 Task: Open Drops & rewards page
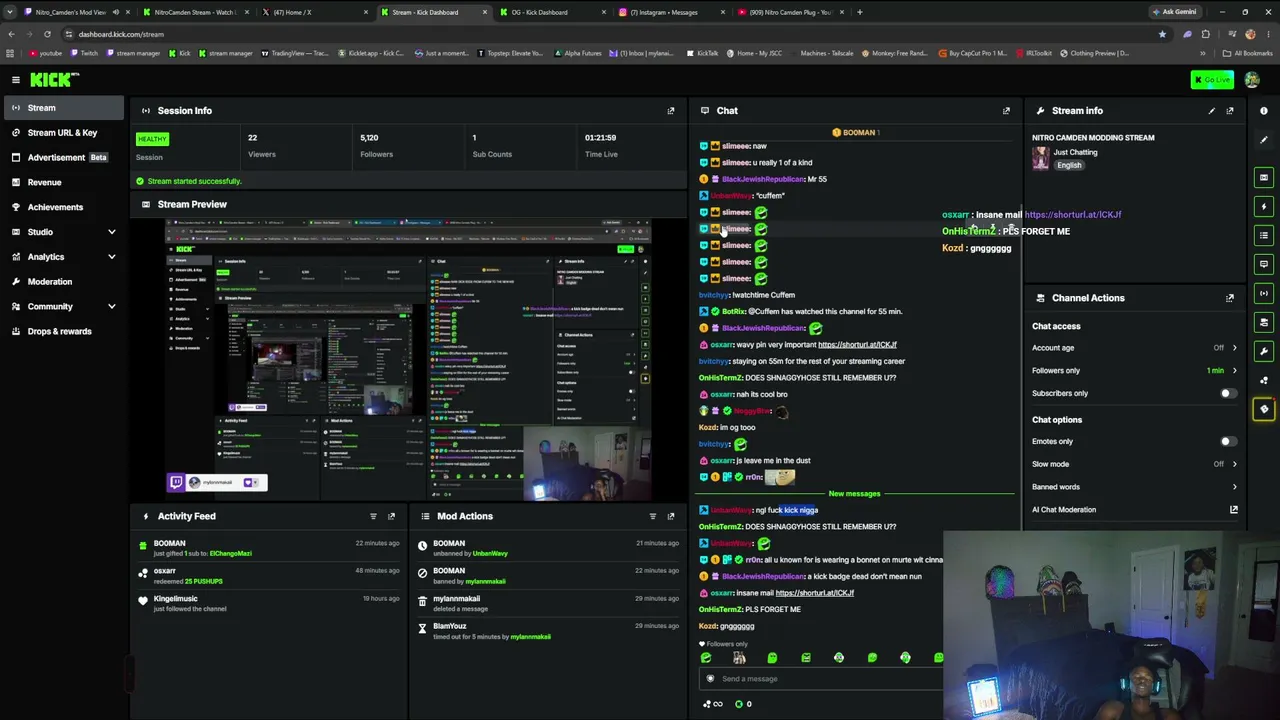[x=63, y=332]
